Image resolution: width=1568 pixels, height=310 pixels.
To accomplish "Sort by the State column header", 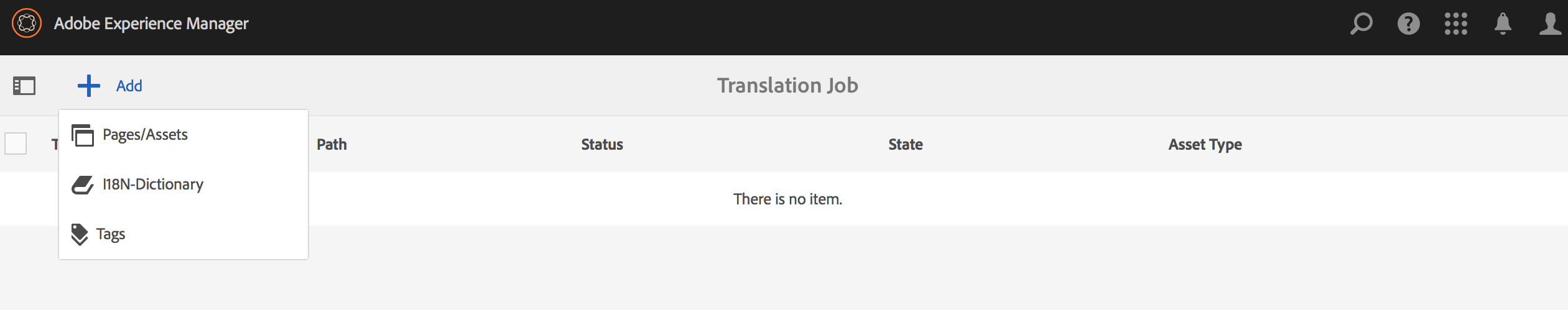I will 906,145.
